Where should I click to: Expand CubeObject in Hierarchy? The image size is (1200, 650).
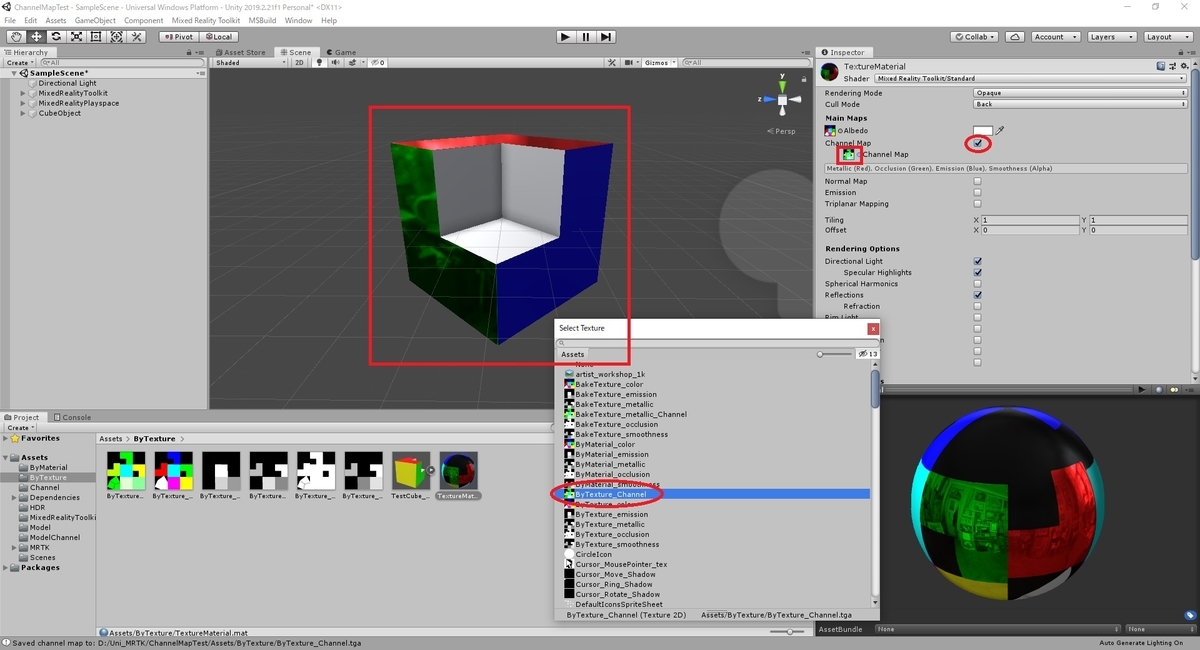click(23, 113)
